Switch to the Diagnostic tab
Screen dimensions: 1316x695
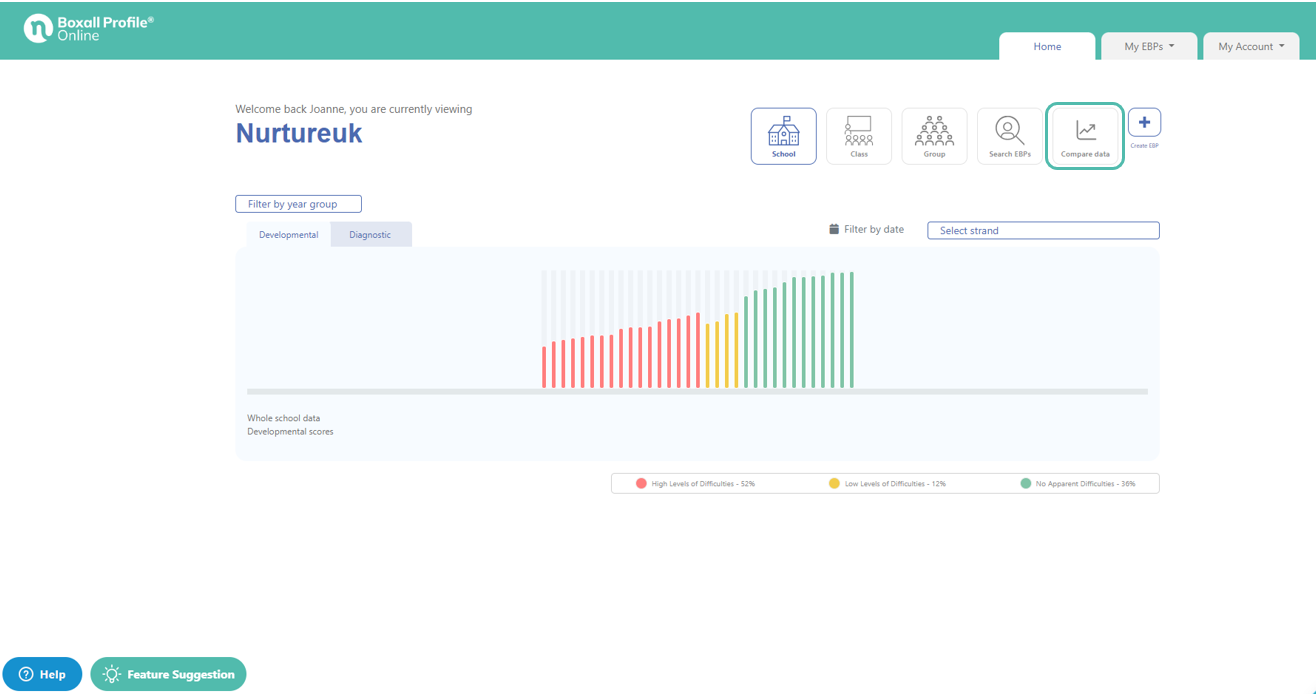(x=370, y=235)
